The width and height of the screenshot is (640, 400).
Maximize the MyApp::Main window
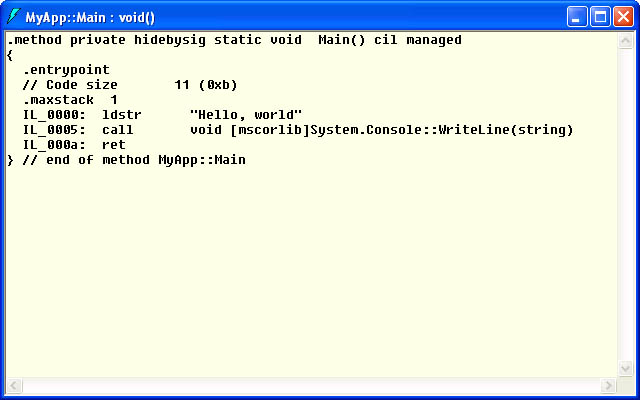click(x=600, y=17)
